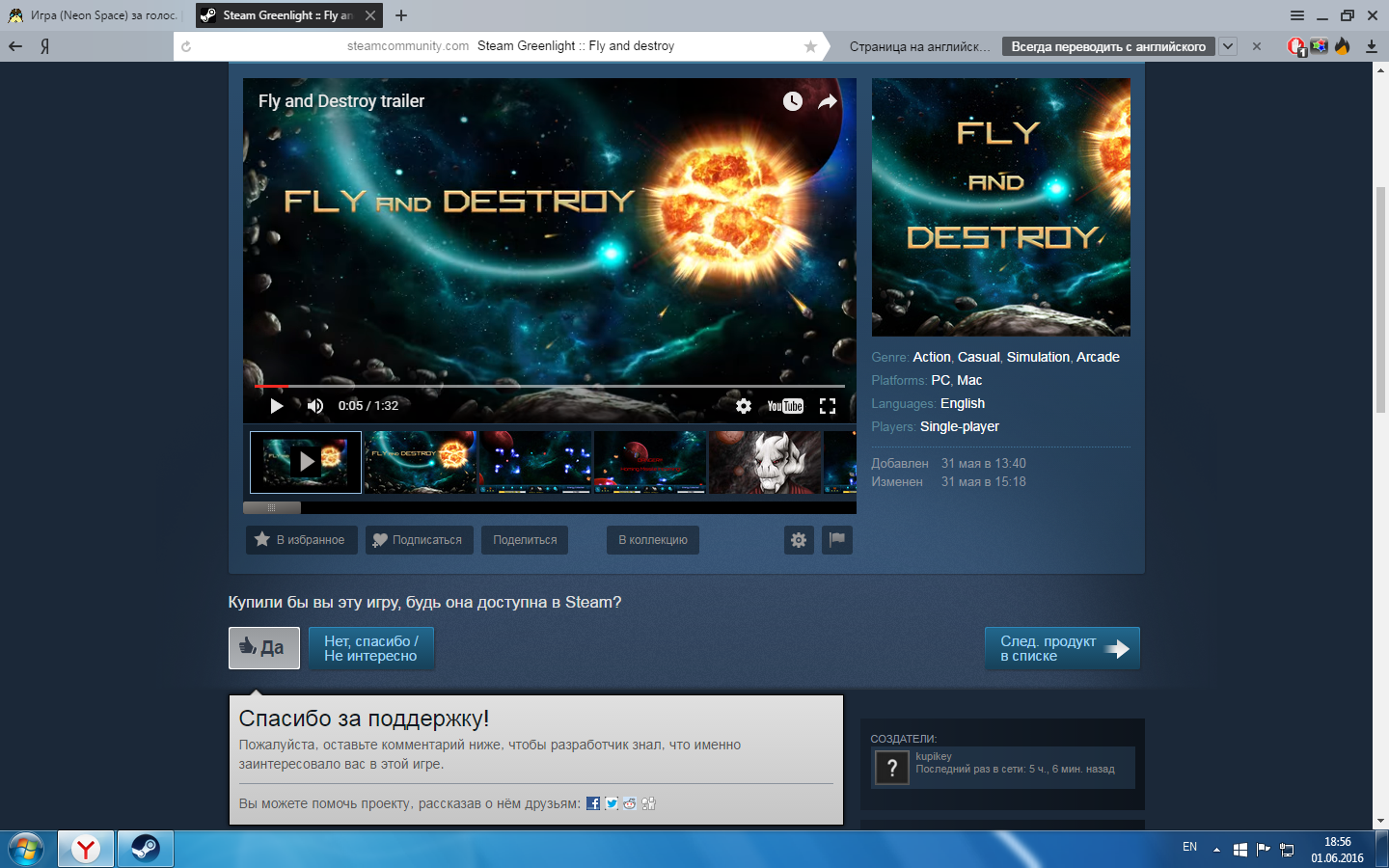Seek in the trailer progress bar
This screenshot has width=1389, height=868.
550,386
